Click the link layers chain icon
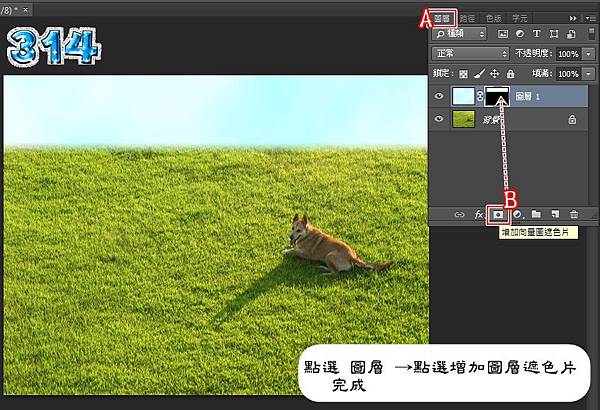Viewport: 600px width, 410px height. point(459,215)
